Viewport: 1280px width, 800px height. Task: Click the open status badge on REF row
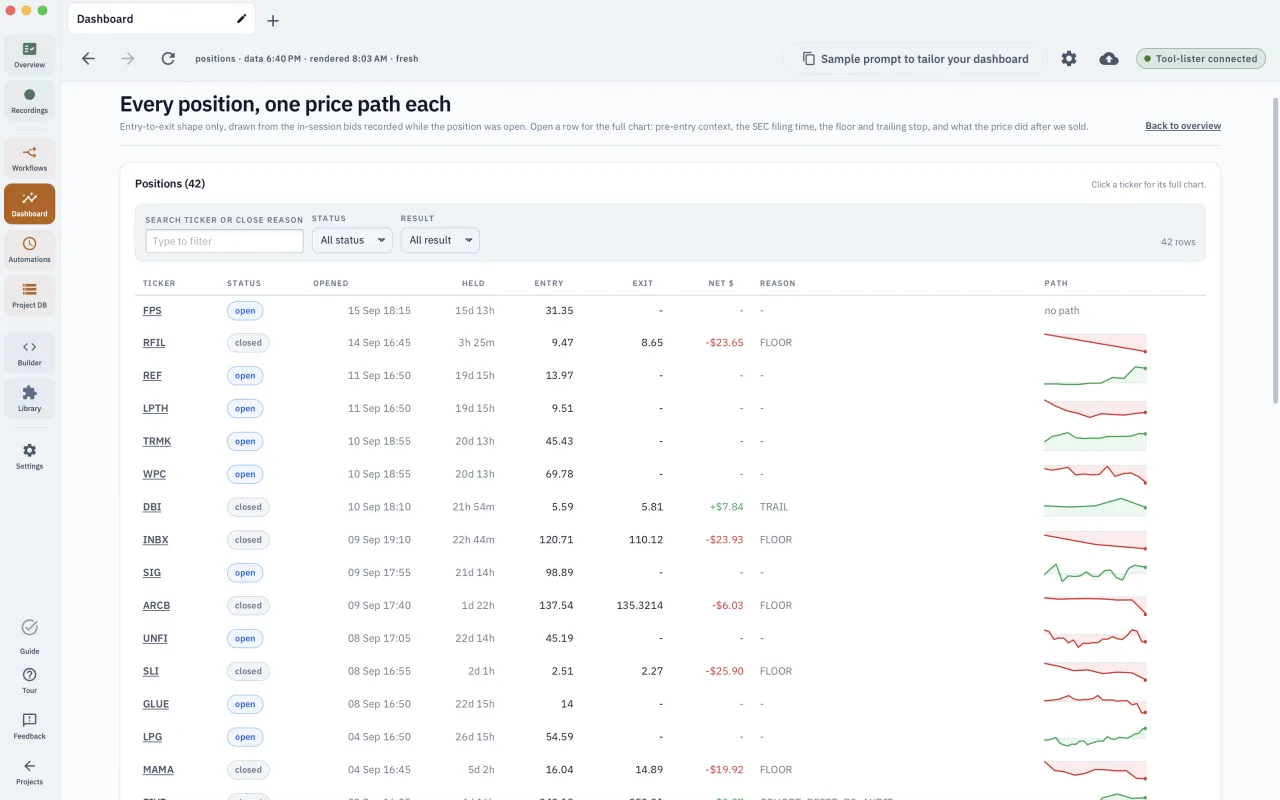(x=245, y=376)
